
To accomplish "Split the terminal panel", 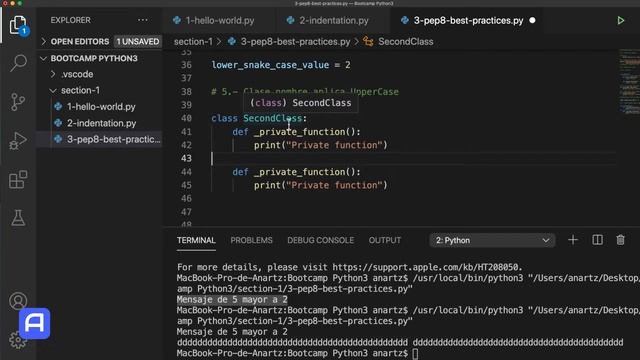I will (x=597, y=240).
